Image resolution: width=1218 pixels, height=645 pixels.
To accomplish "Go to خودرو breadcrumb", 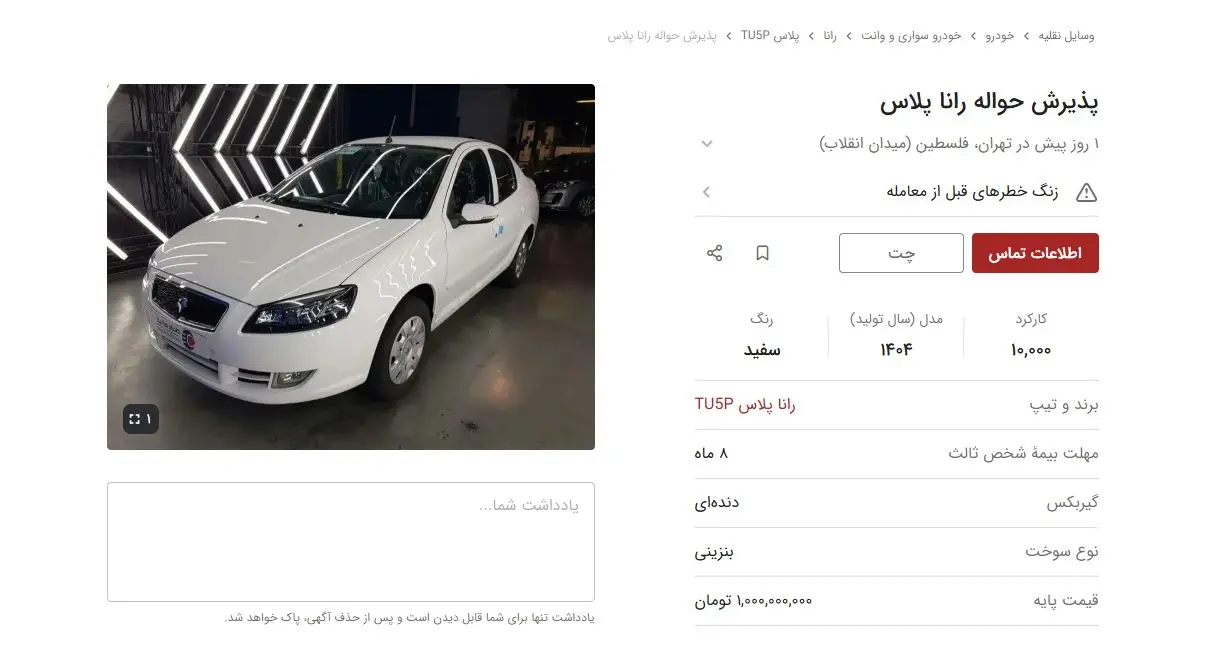I will (1000, 36).
